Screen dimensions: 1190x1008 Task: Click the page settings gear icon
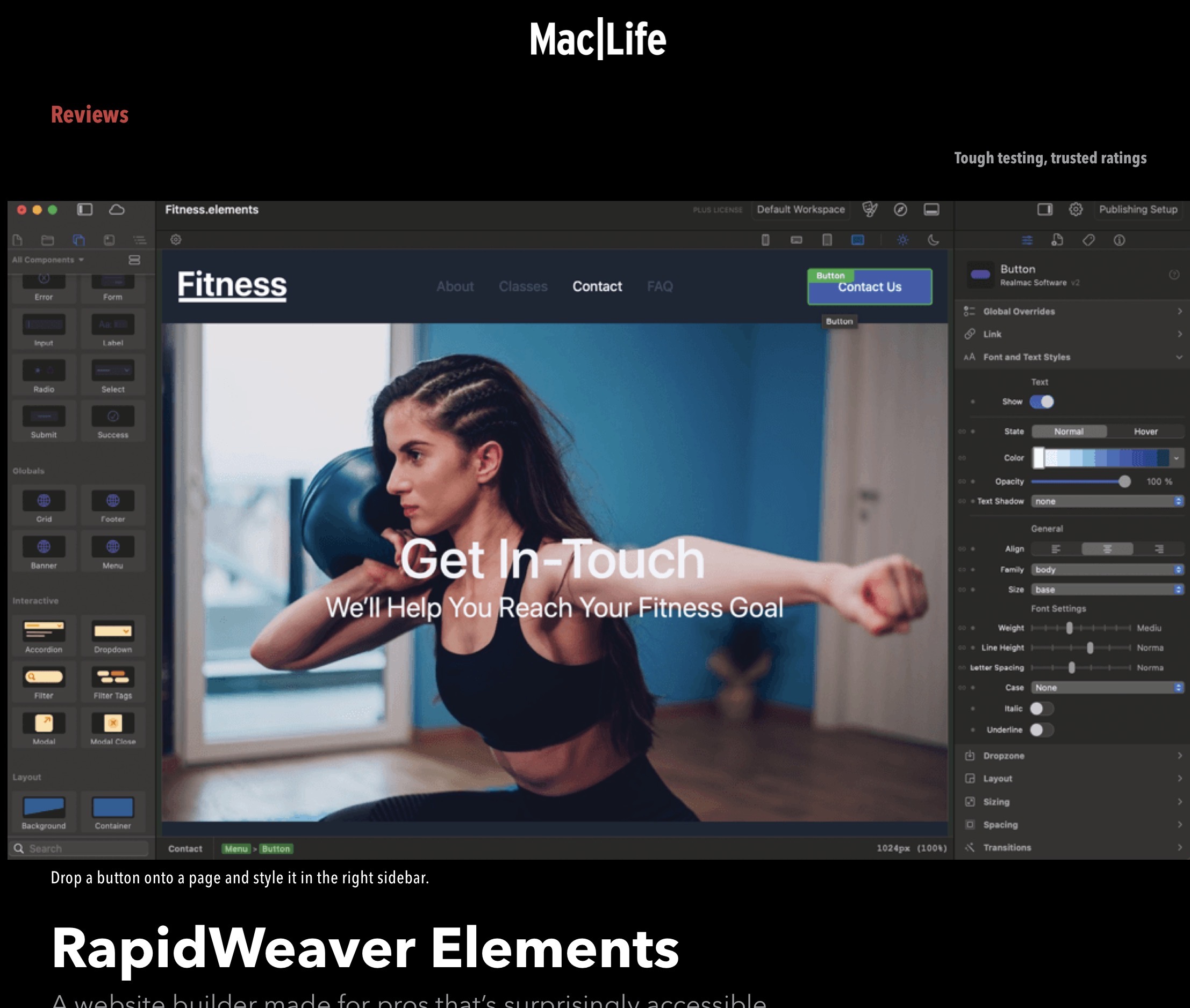176,240
